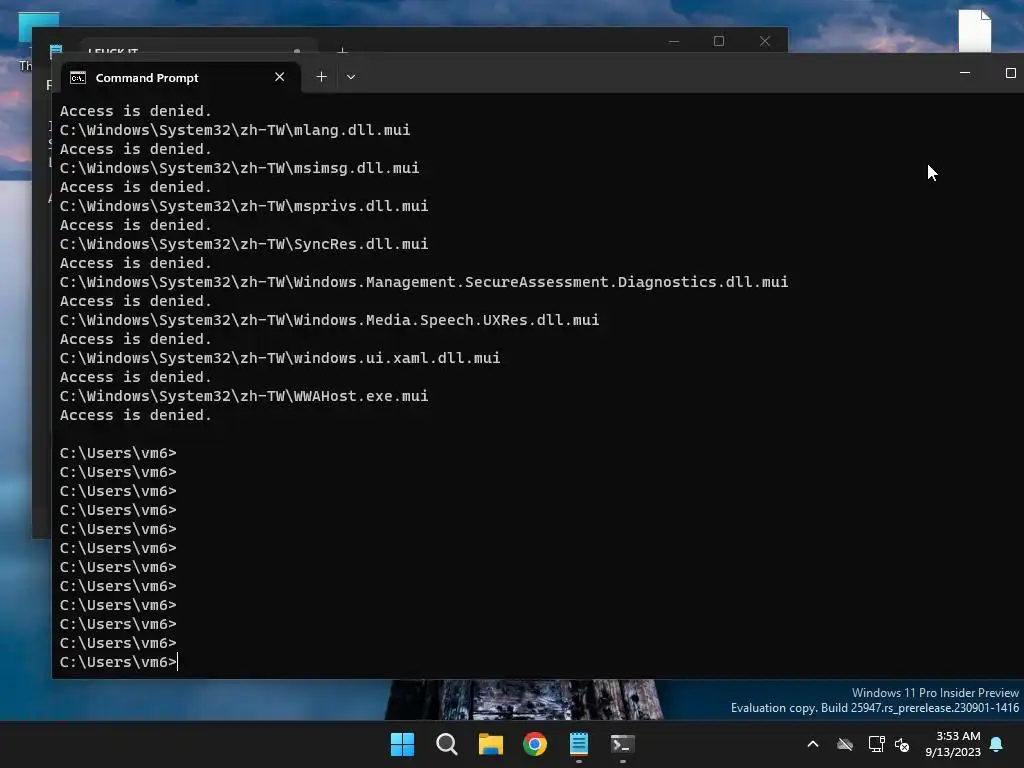Screen dimensions: 1024x768
Task: Select the Command Prompt tab
Action: 181,77
